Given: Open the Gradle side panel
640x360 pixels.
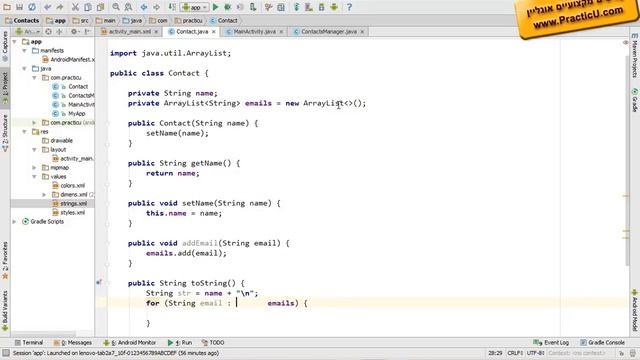Looking at the screenshot, I should coord(635,99).
